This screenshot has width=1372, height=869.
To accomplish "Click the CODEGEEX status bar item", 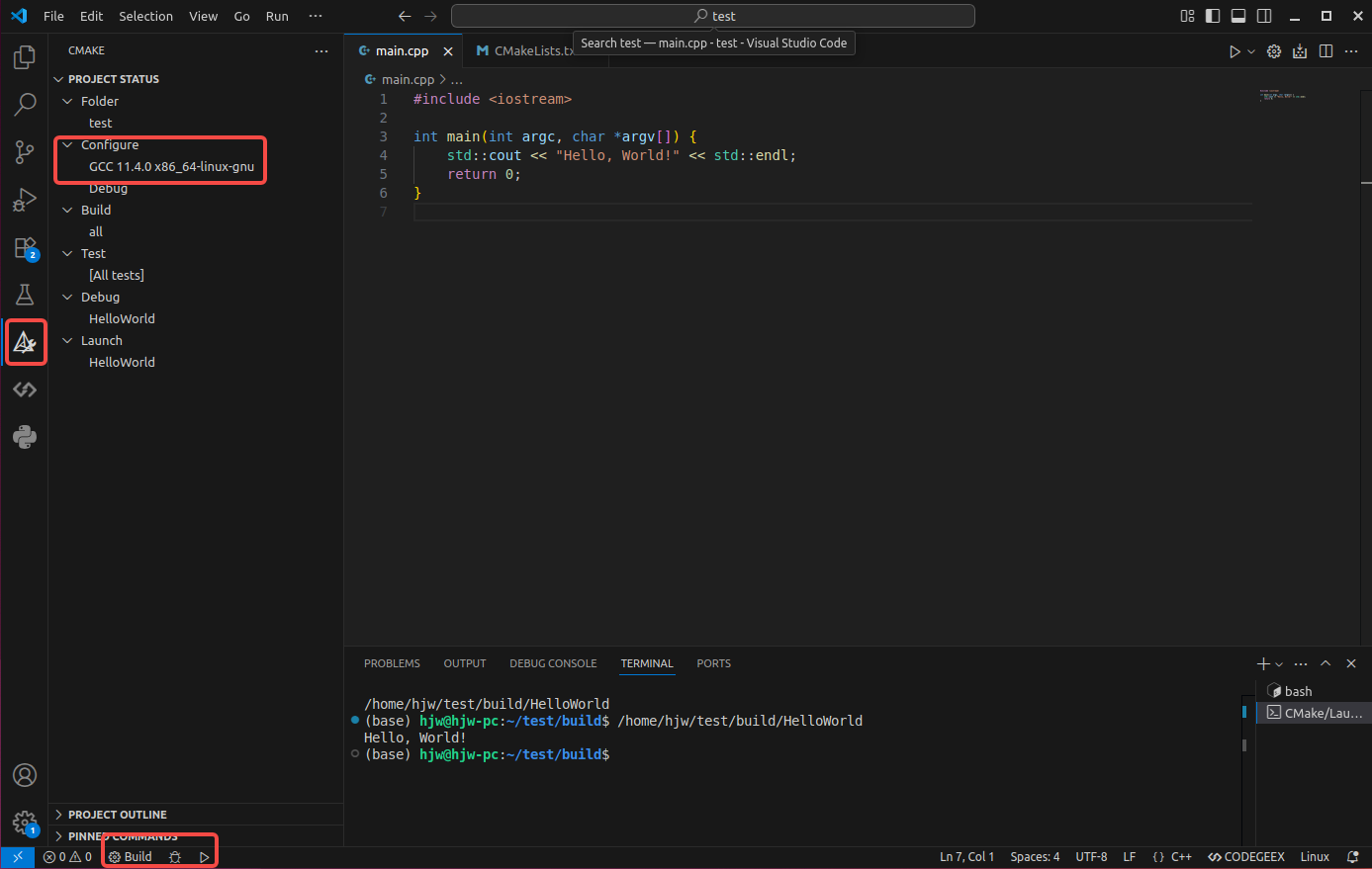I will click(x=1245, y=856).
